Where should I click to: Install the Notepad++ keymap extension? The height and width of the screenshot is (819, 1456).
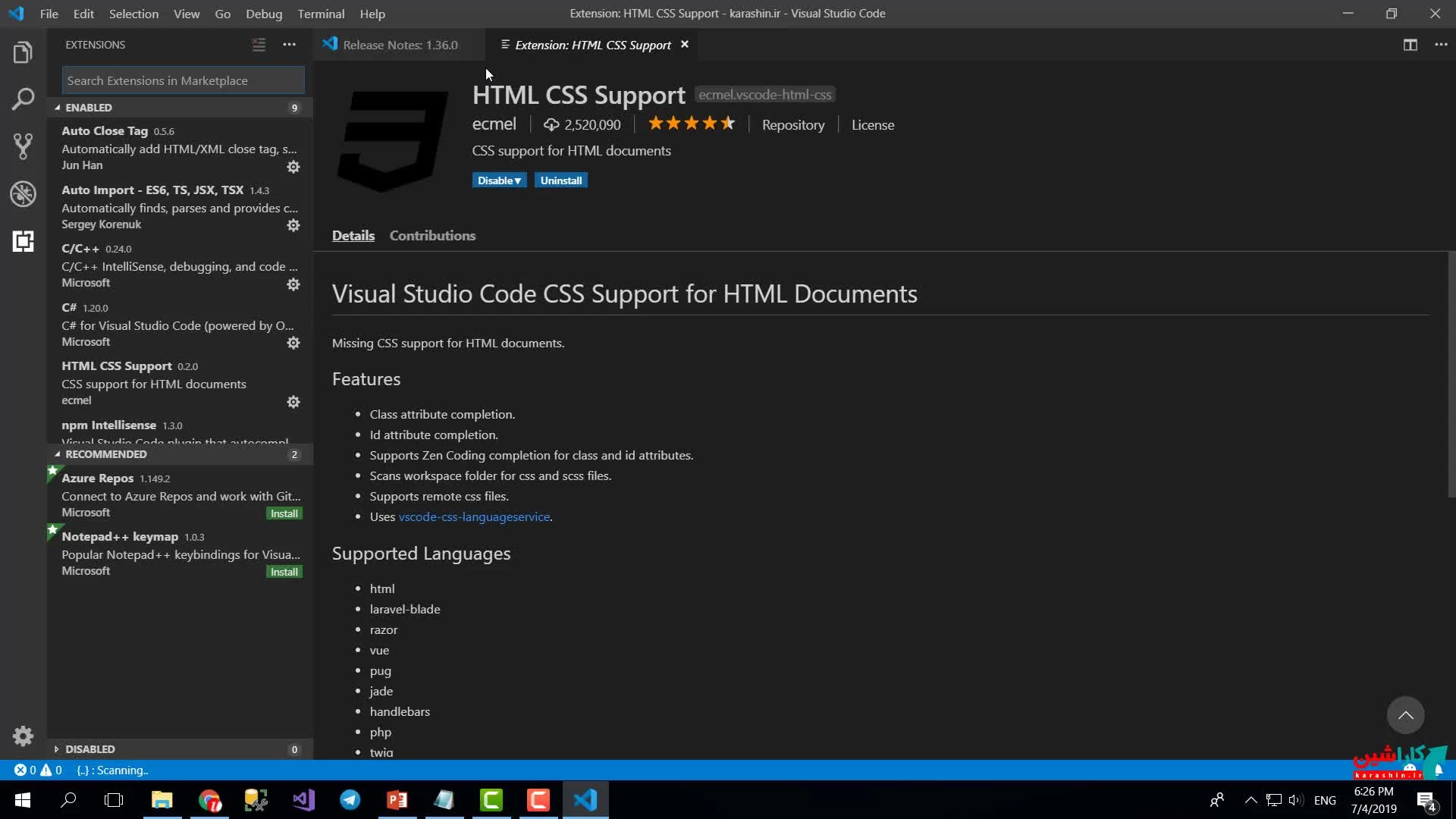coord(284,572)
